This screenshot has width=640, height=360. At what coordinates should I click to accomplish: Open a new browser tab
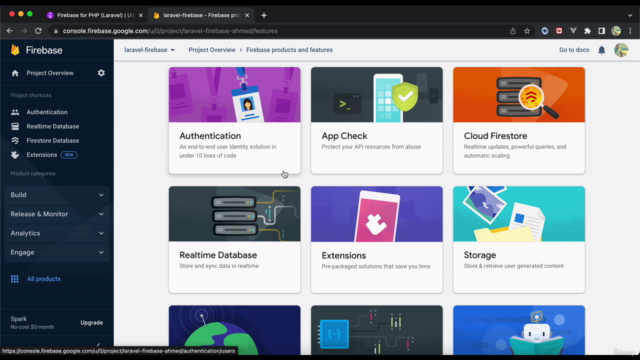click(x=264, y=16)
